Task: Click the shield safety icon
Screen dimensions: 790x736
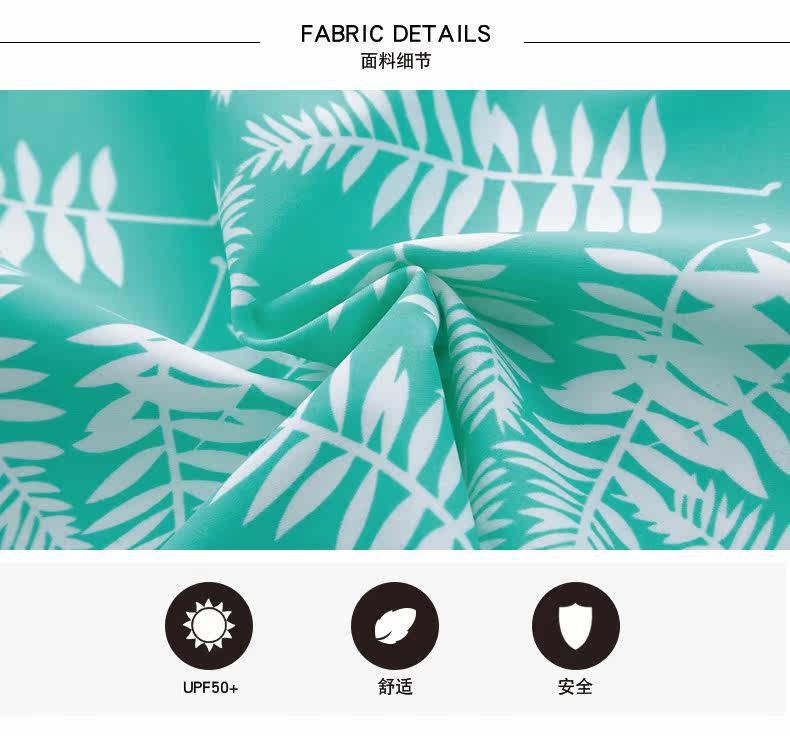Action: coord(576,625)
